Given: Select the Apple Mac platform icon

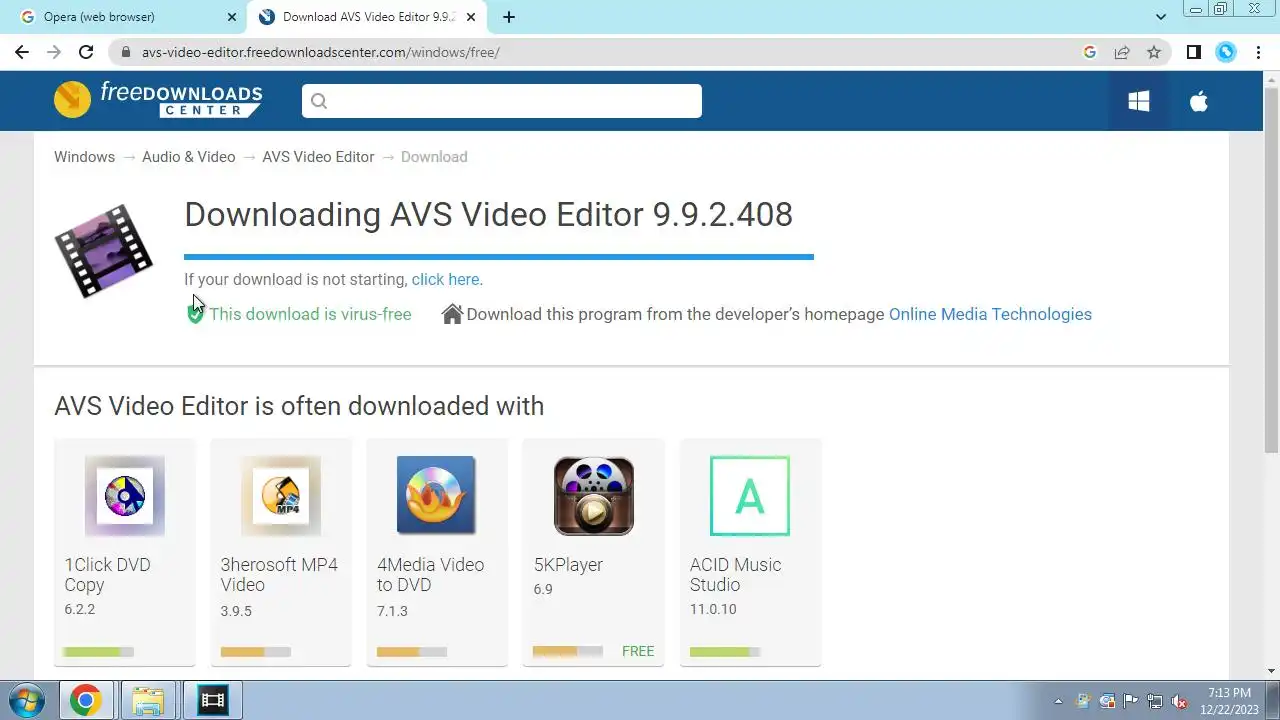Looking at the screenshot, I should pyautogui.click(x=1198, y=101).
